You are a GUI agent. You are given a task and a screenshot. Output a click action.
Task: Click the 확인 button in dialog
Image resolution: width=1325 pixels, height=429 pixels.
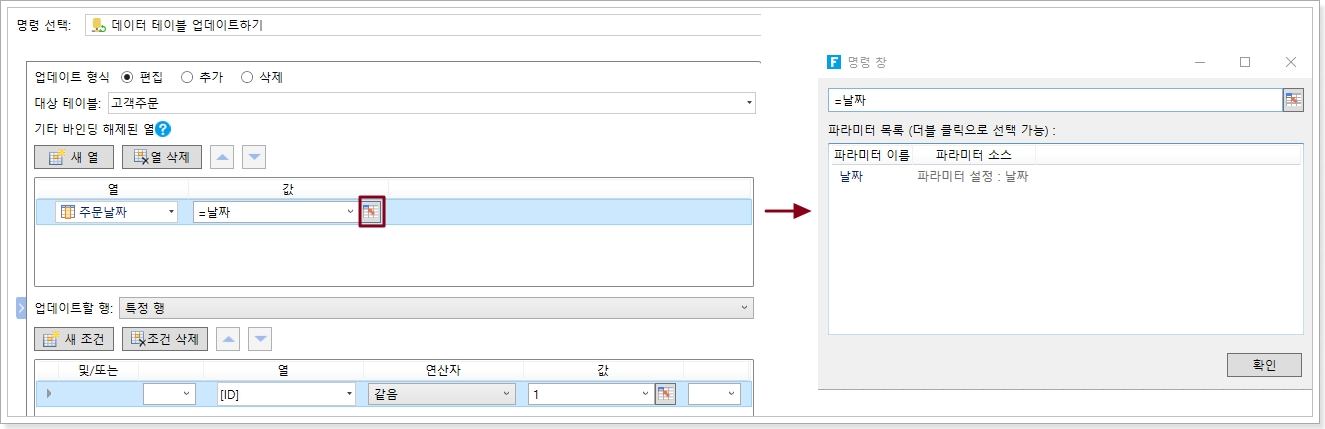[1264, 365]
